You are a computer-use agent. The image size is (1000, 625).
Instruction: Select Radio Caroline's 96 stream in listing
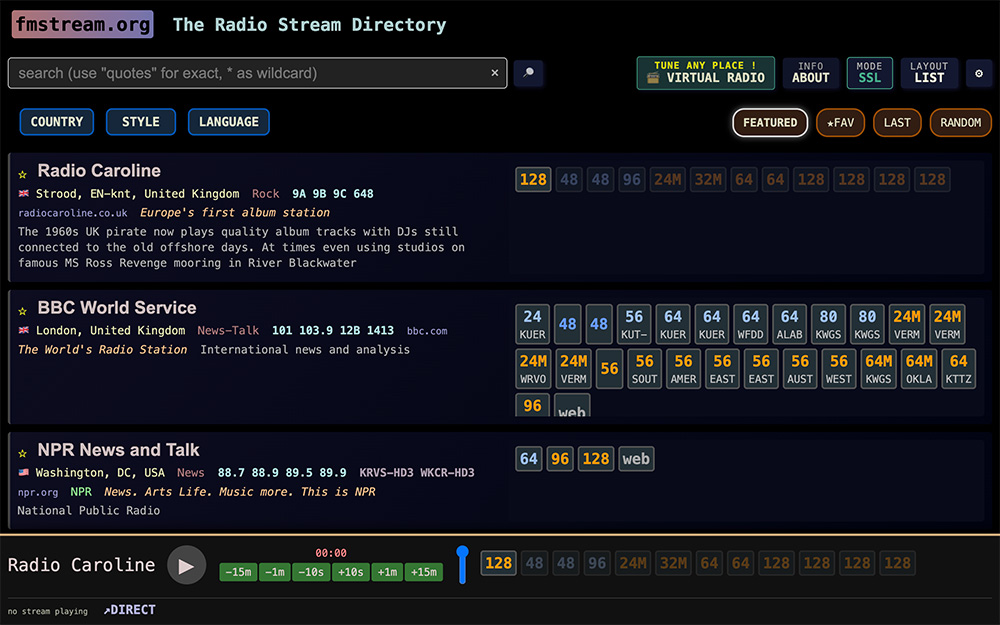[631, 180]
